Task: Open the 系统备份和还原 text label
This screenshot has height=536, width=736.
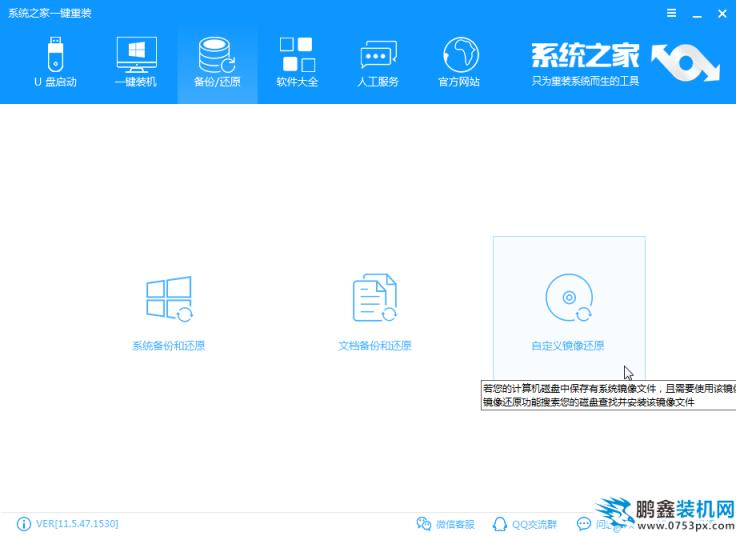Action: (169, 346)
